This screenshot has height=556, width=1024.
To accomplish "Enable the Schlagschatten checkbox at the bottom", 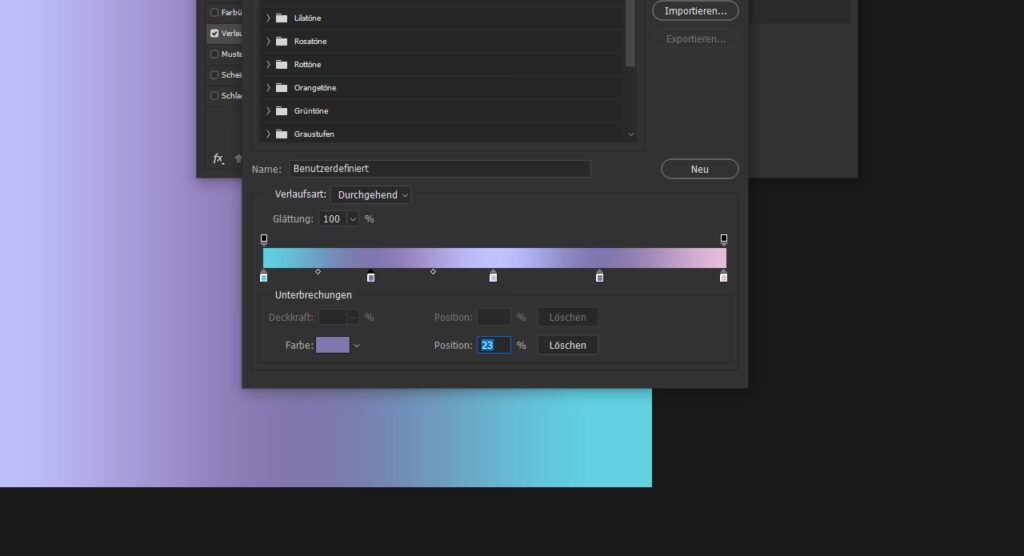I will [214, 96].
